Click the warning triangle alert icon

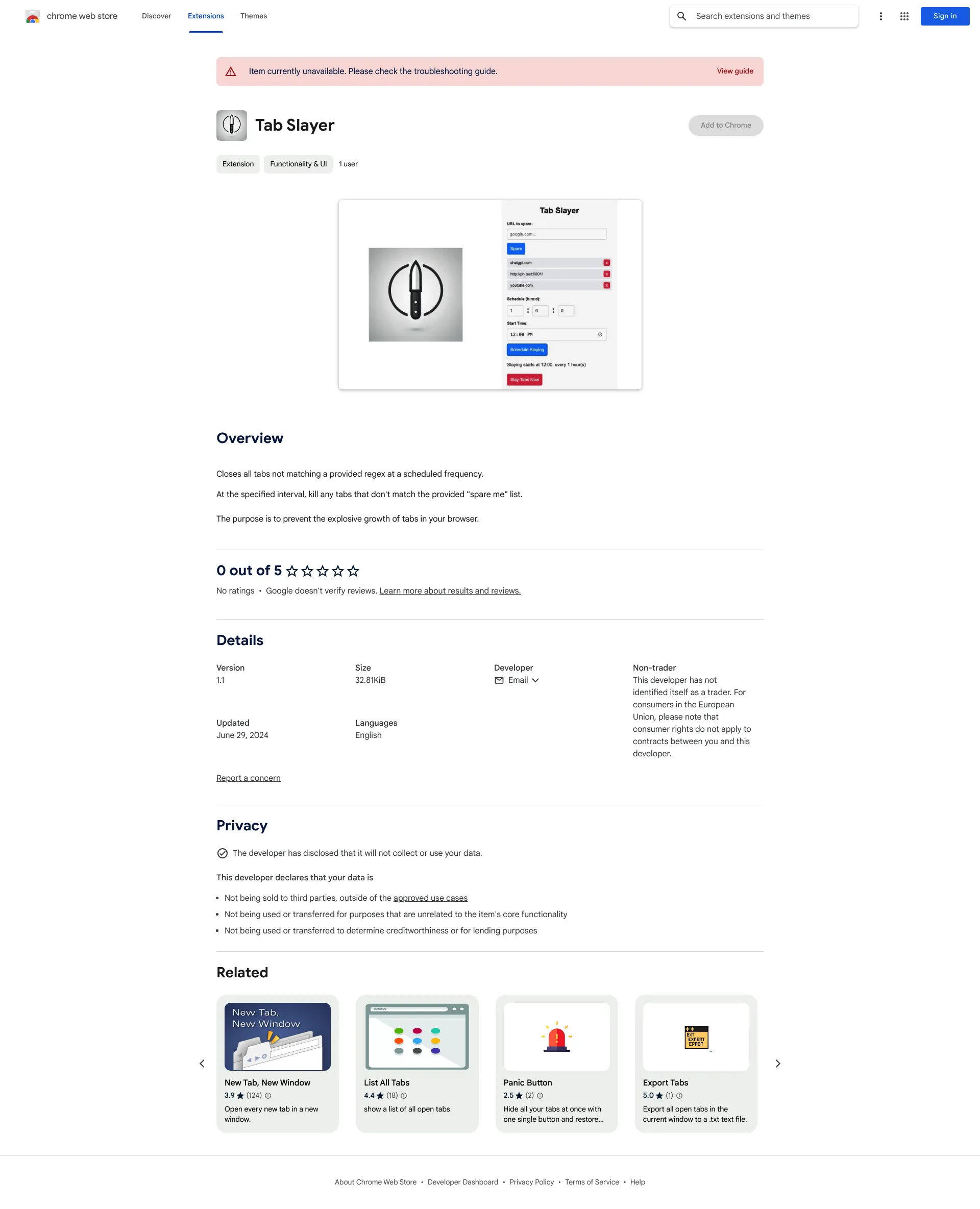pos(233,71)
